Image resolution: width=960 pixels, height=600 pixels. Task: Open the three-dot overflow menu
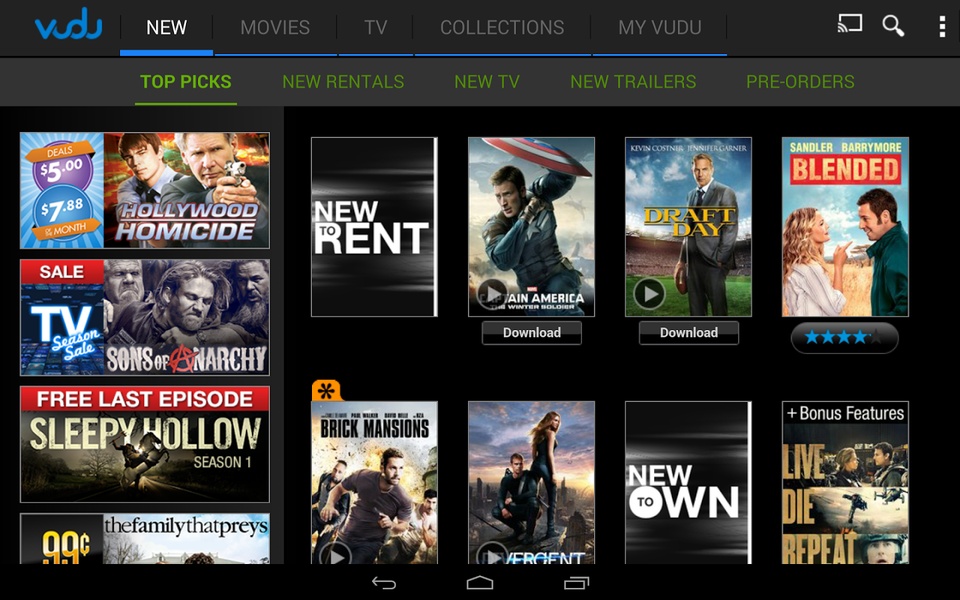941,27
